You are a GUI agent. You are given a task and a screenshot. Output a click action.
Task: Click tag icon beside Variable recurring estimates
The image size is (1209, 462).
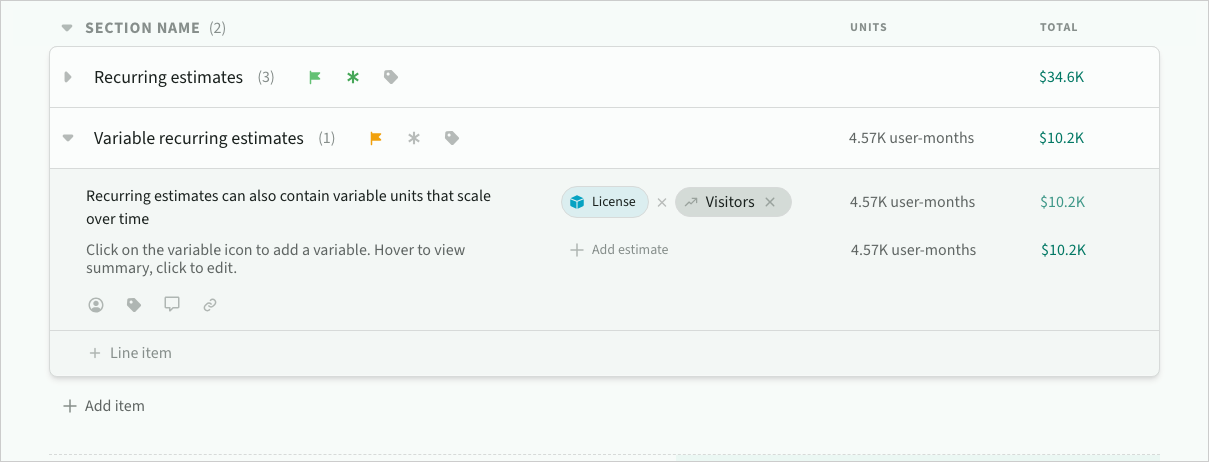tap(452, 138)
